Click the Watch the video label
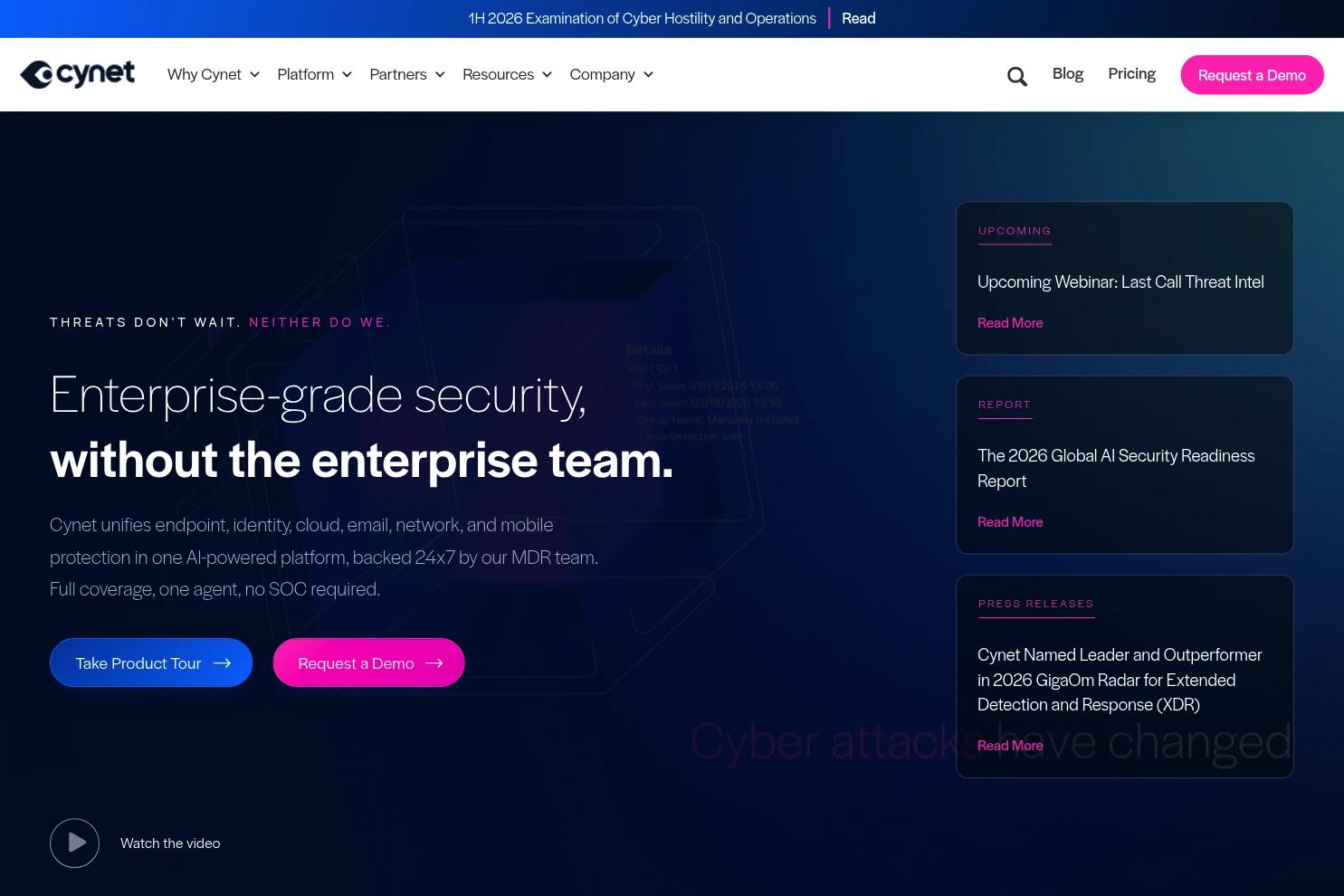Screen dimensions: 1344x896 coord(170,844)
